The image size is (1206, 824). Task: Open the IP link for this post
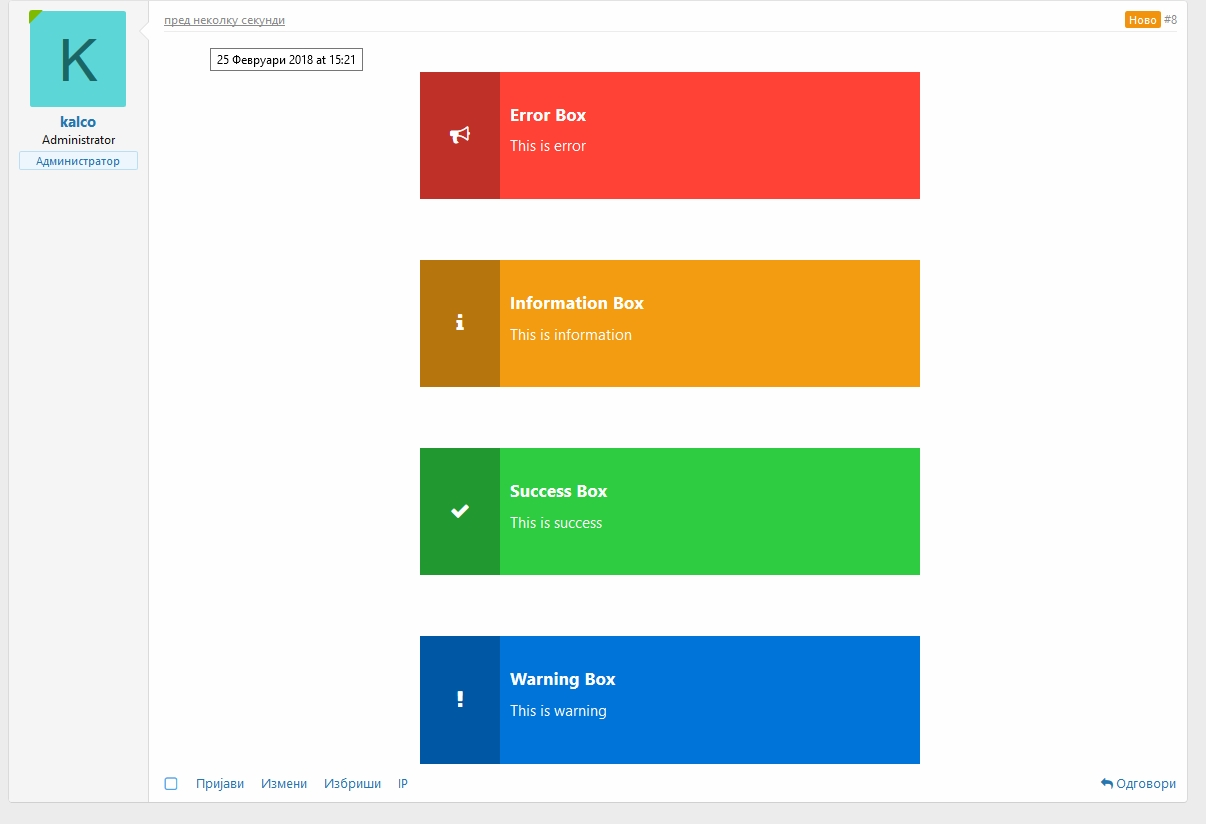pos(403,784)
